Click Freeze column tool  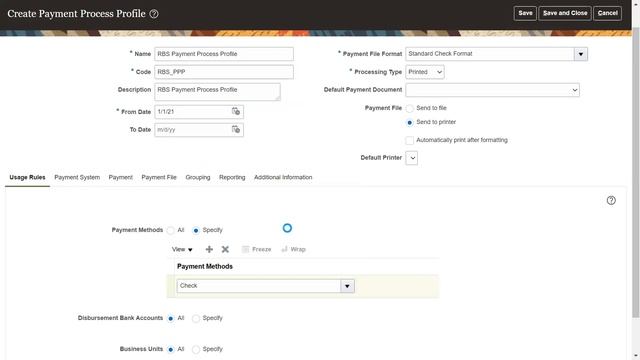point(256,249)
